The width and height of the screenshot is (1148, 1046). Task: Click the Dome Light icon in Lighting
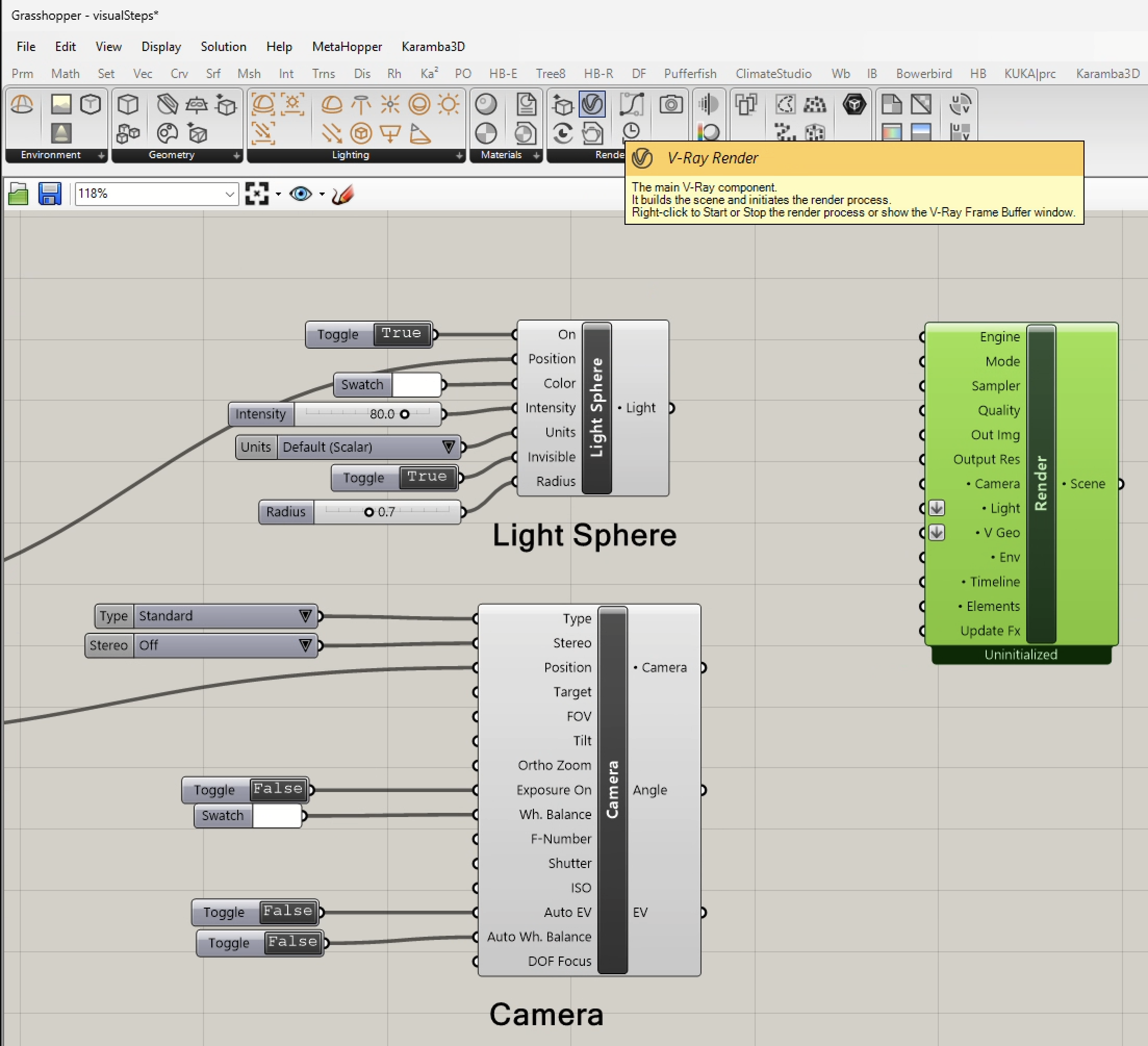331,104
